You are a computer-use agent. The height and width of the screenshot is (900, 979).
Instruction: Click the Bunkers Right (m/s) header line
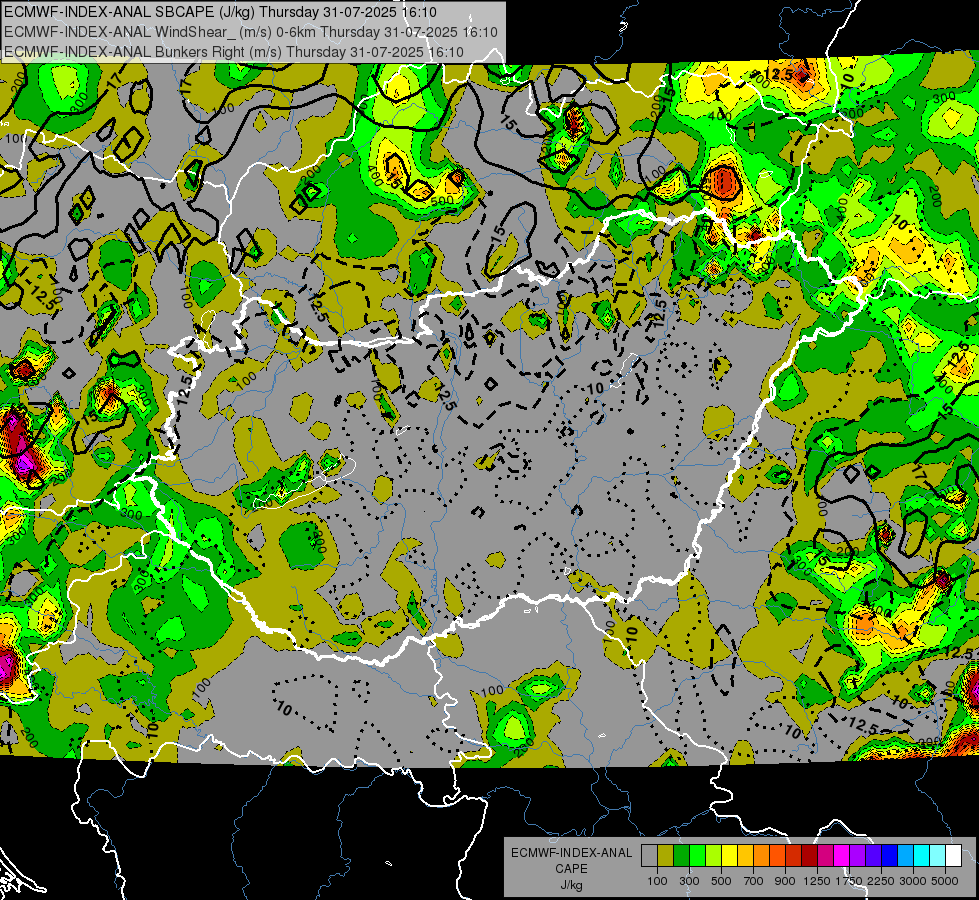(234, 52)
